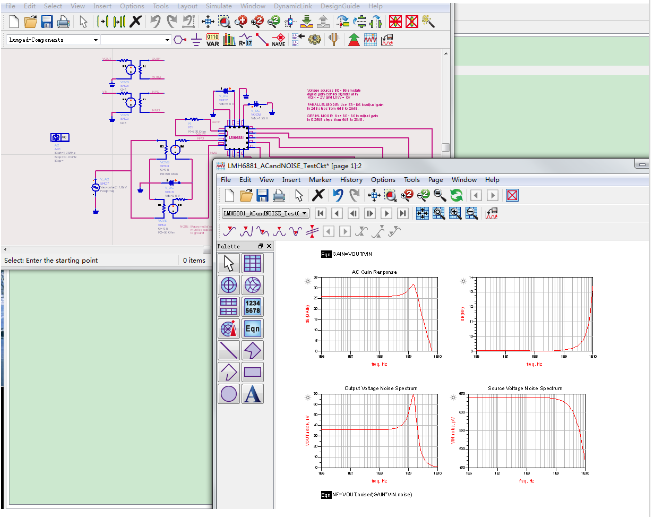Image resolution: width=651 pixels, height=517 pixels.
Task: Click New icon in schematic window toolbar
Action: pos(14,21)
